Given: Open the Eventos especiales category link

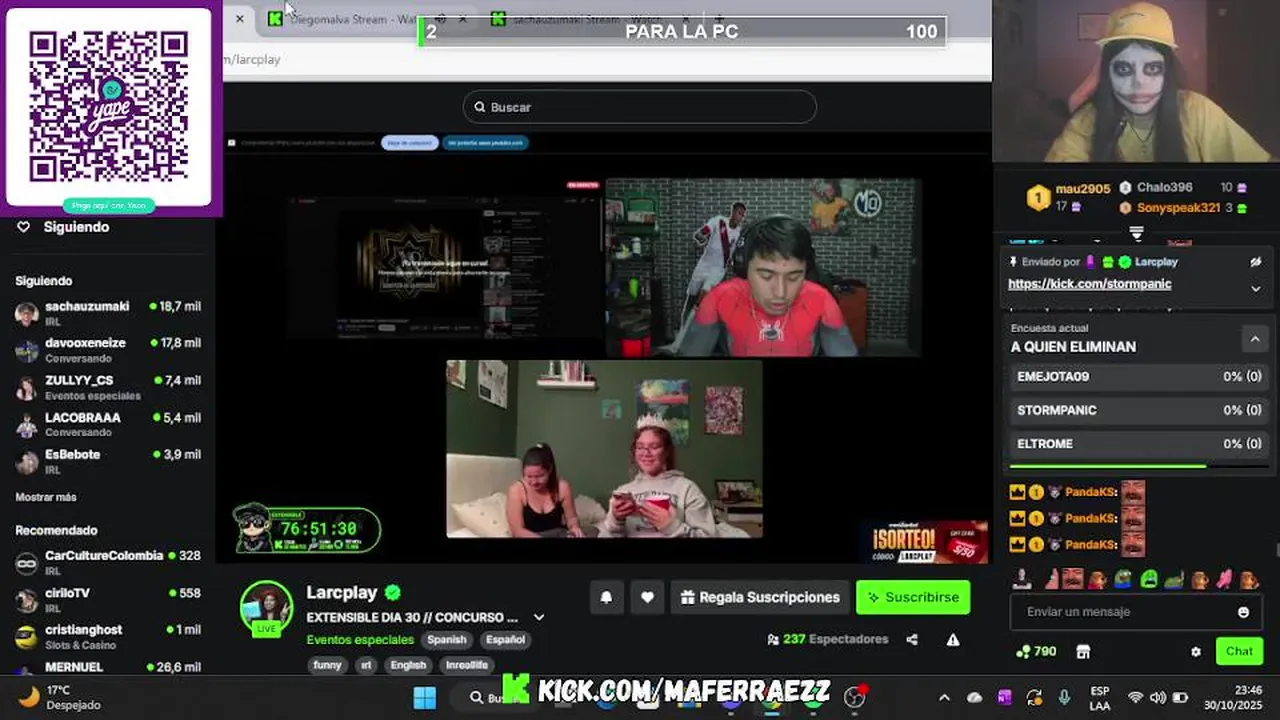Looking at the screenshot, I should (x=360, y=640).
